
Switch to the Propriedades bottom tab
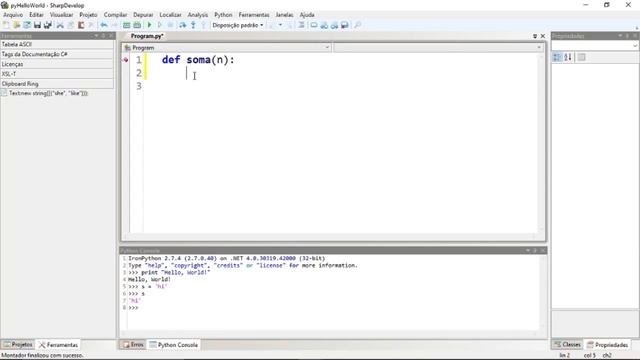coord(607,345)
